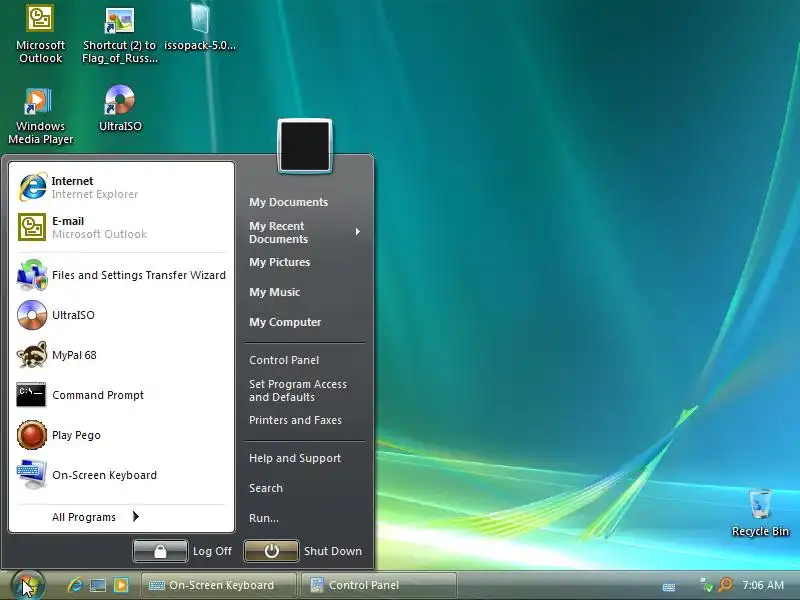Click Show Desktop quick launch icon

(98, 585)
